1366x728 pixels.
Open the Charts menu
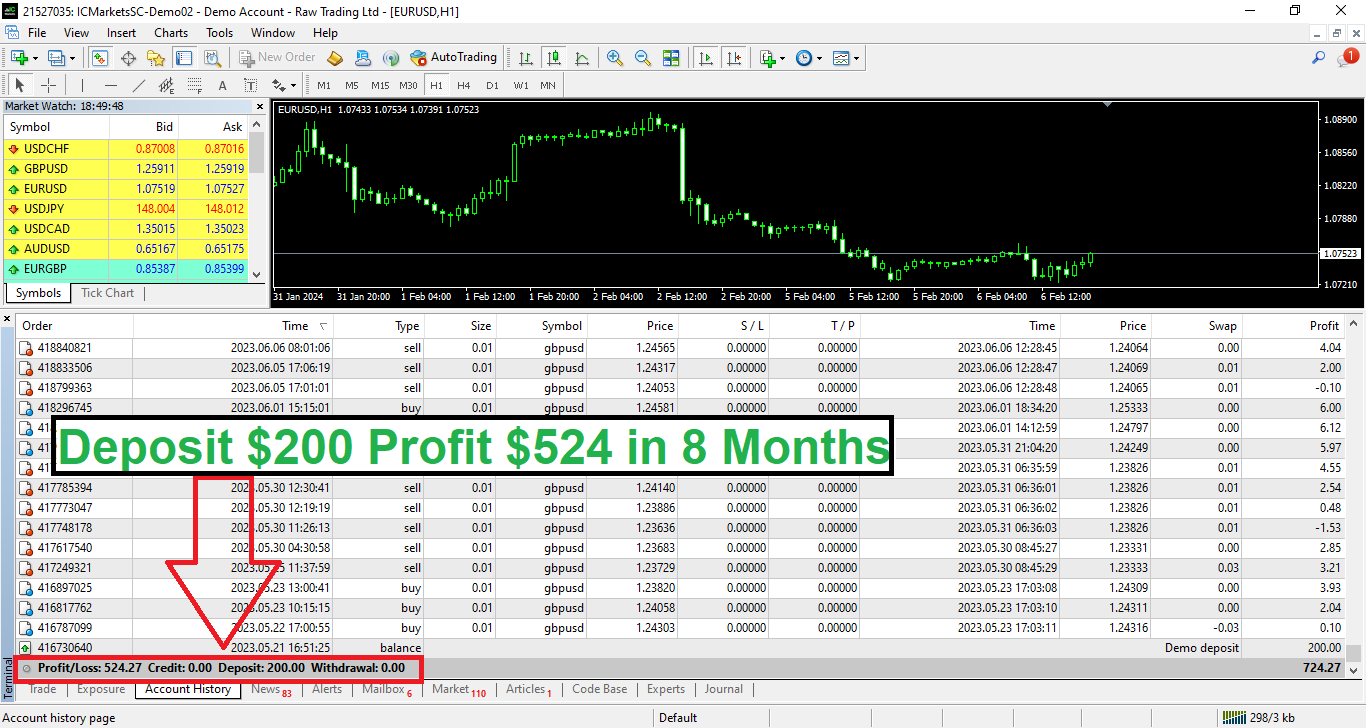point(171,33)
